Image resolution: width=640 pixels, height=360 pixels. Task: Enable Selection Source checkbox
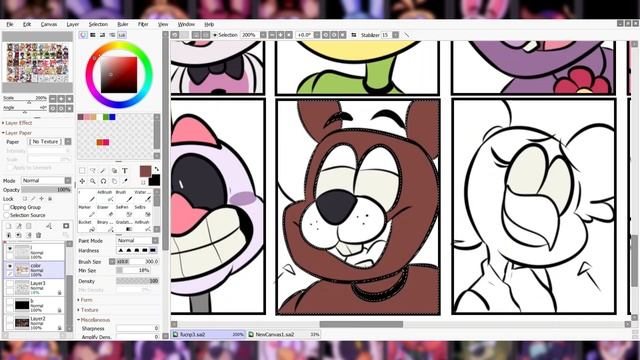pos(6,215)
